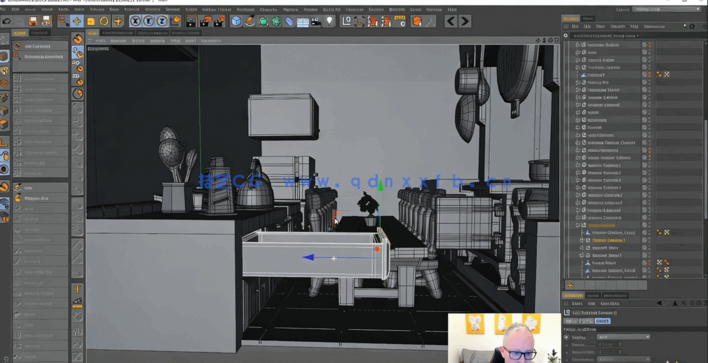Select Model mode cube in left palette

tap(4, 56)
